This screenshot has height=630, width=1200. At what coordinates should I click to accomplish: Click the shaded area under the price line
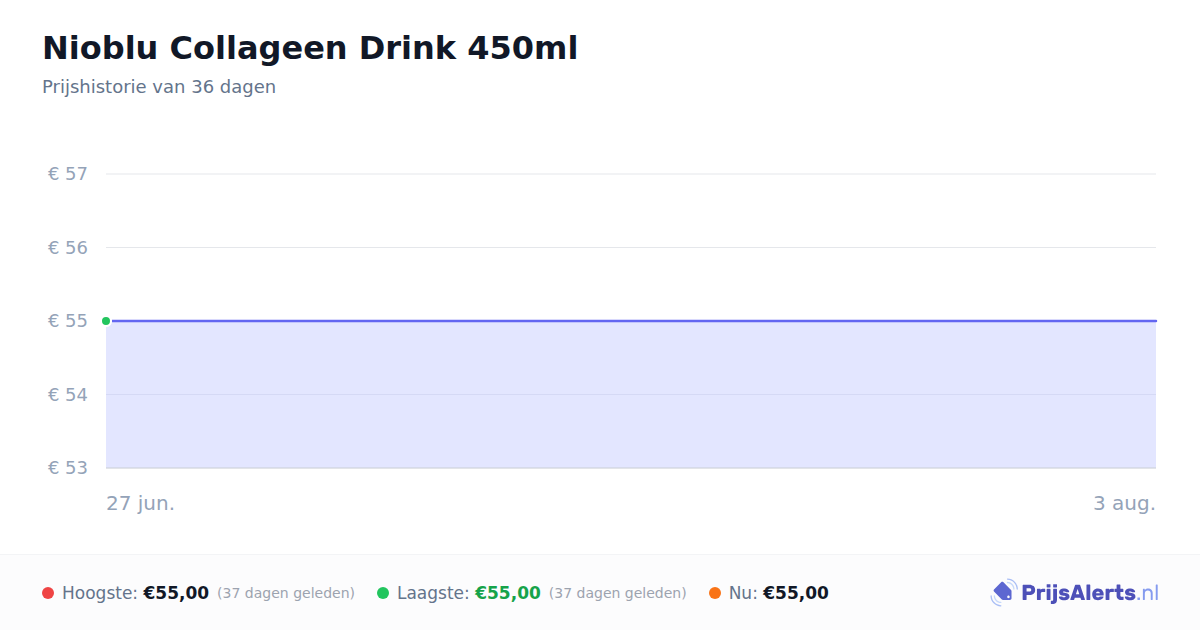coord(631,395)
